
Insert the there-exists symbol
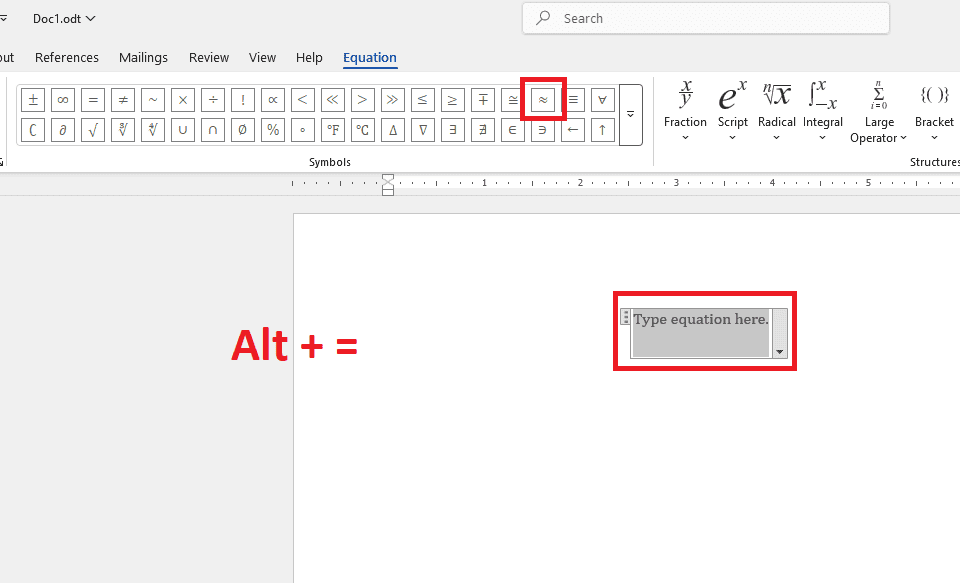(x=453, y=130)
